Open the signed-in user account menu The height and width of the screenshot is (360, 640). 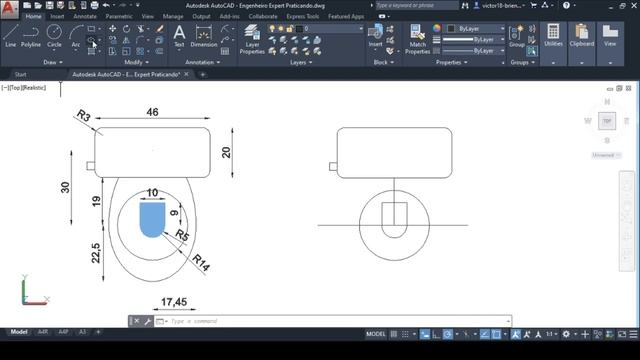[x=500, y=5]
